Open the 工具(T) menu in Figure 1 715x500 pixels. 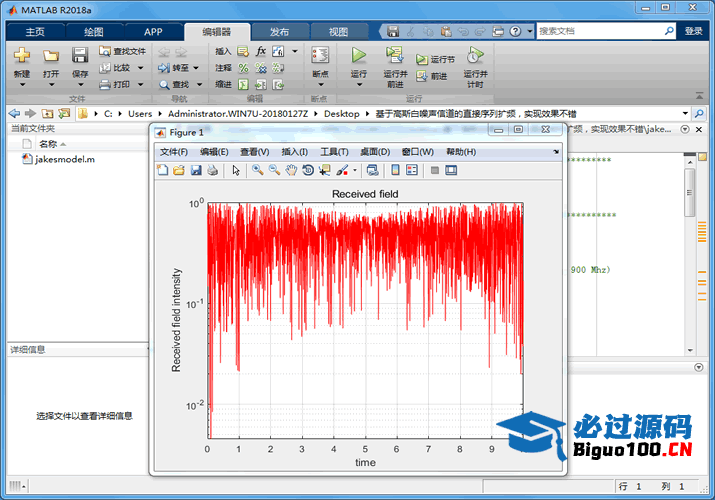(x=334, y=152)
